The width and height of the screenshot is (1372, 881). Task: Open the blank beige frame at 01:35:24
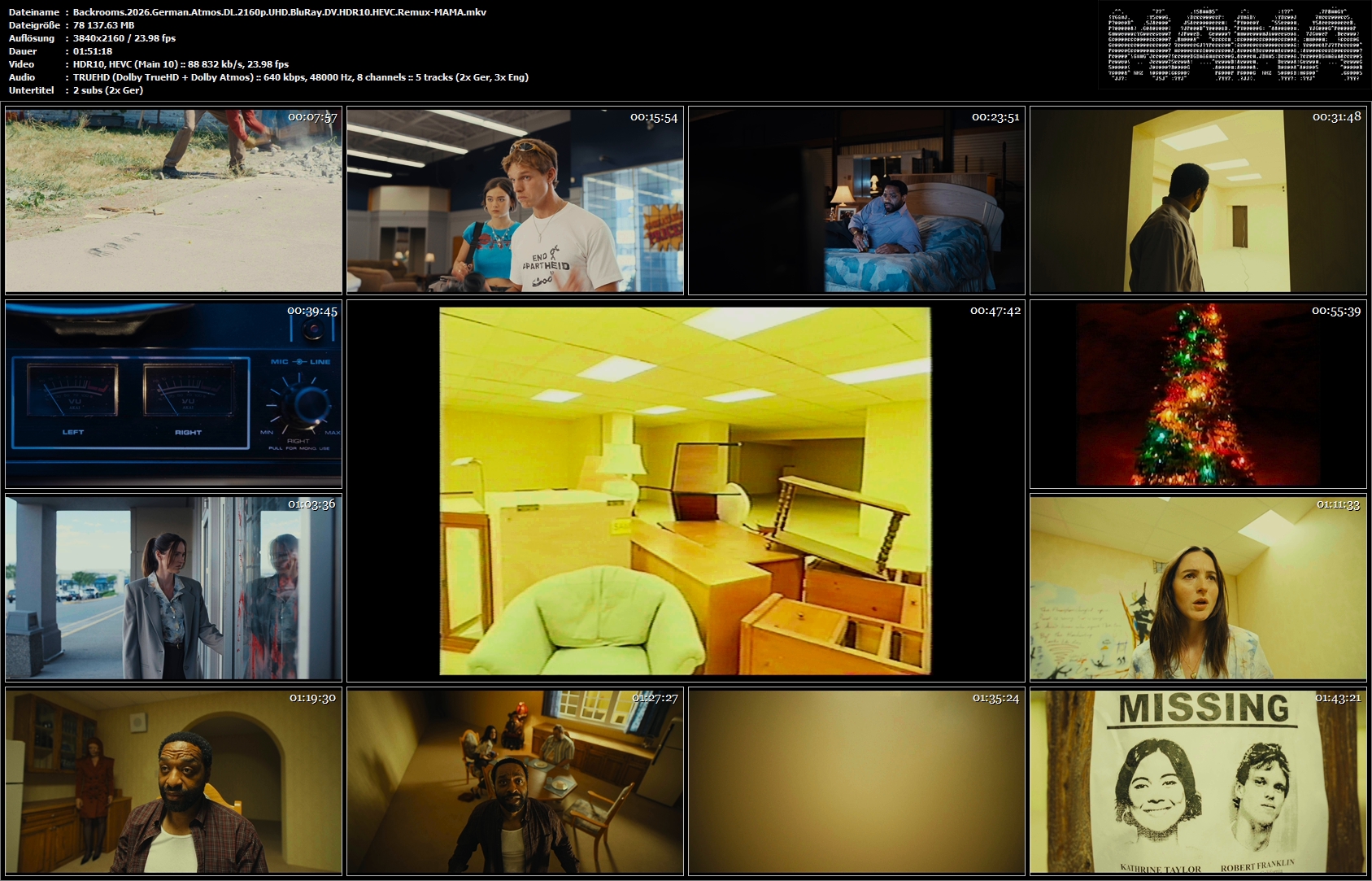pos(856,781)
